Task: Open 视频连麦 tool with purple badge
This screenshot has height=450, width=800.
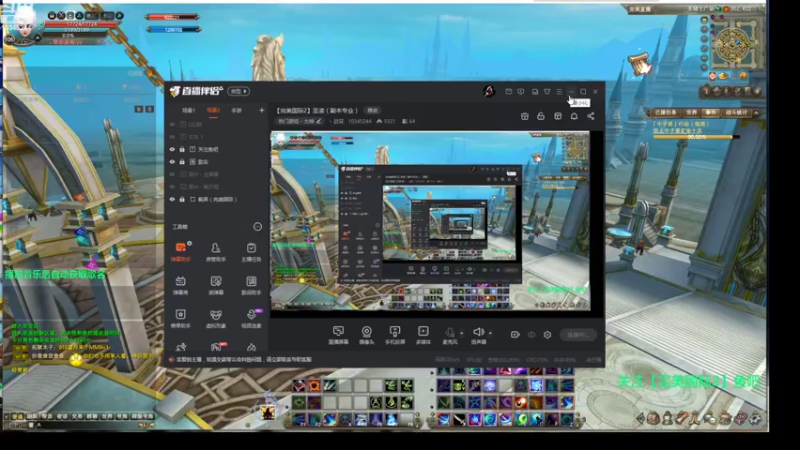Action: [x=251, y=318]
